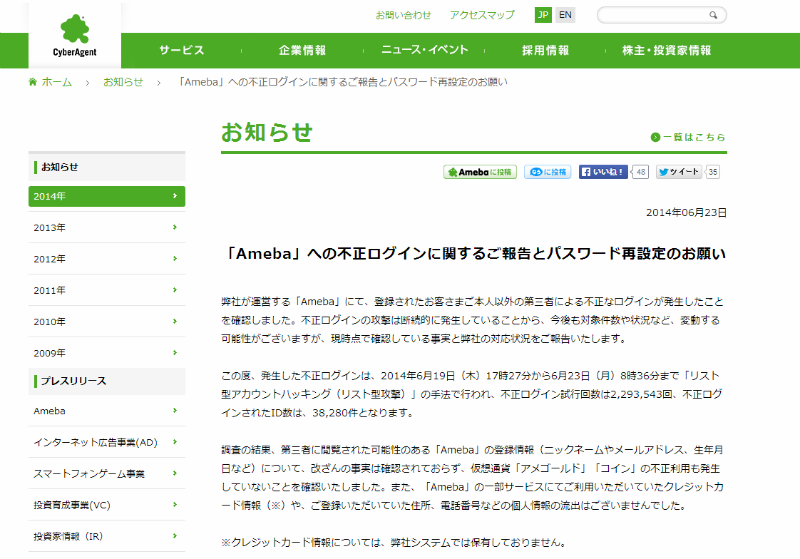
Task: Click the large green お知らせ page heading
Action: 267,133
